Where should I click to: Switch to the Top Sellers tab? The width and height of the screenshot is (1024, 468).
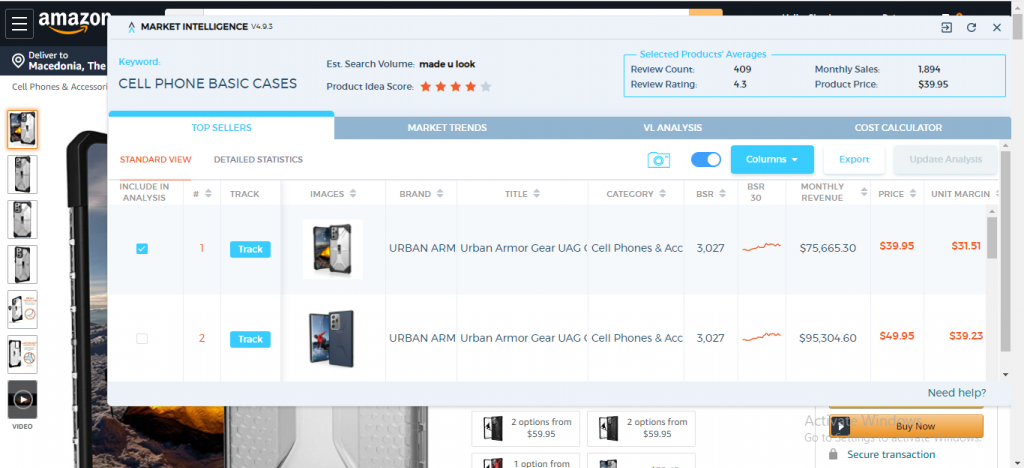(x=221, y=127)
